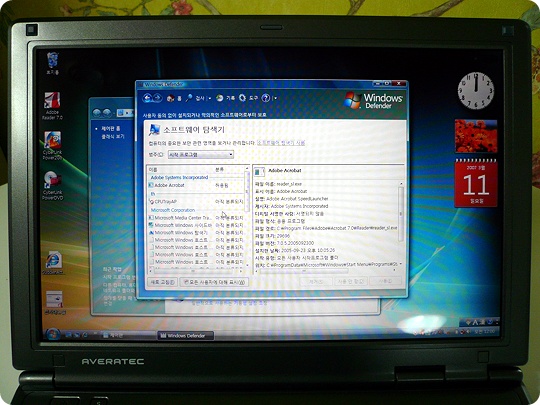Switch to the 제어판 taskbar button
This screenshot has width=540, height=405.
tap(127, 335)
